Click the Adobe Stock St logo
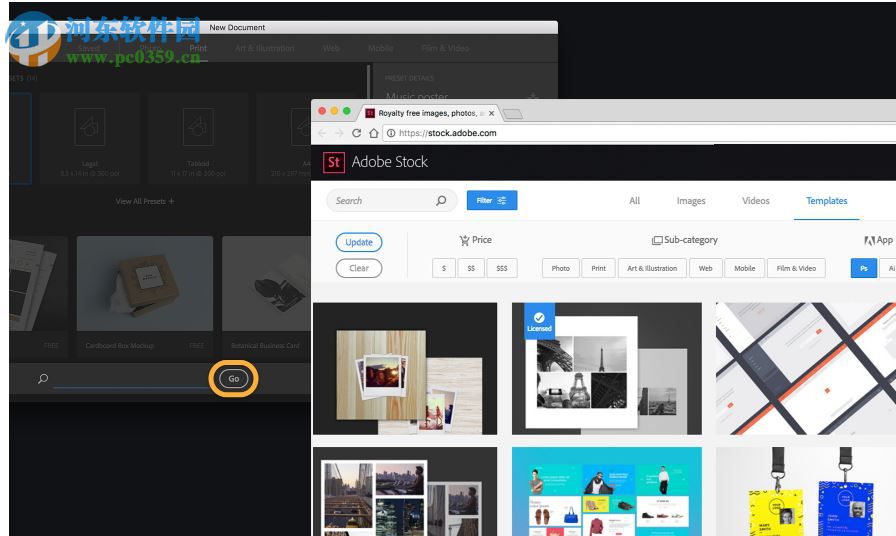Viewport: 896px width, 536px height. (x=334, y=162)
